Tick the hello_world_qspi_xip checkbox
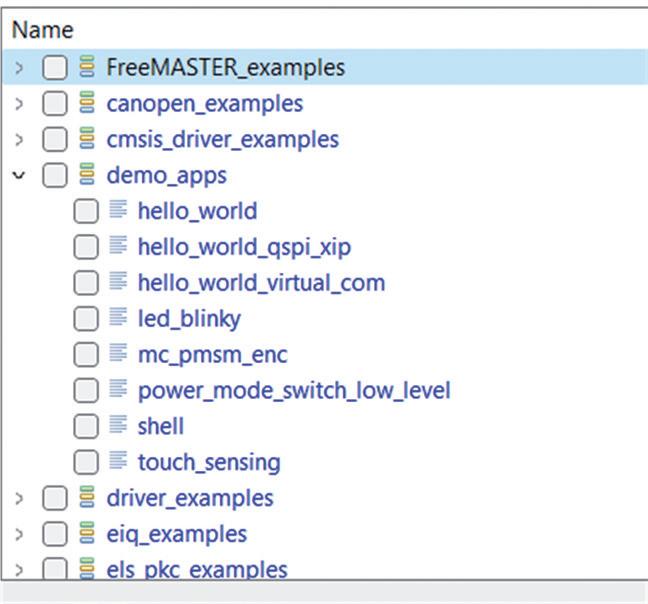The image size is (648, 604). pos(86,247)
